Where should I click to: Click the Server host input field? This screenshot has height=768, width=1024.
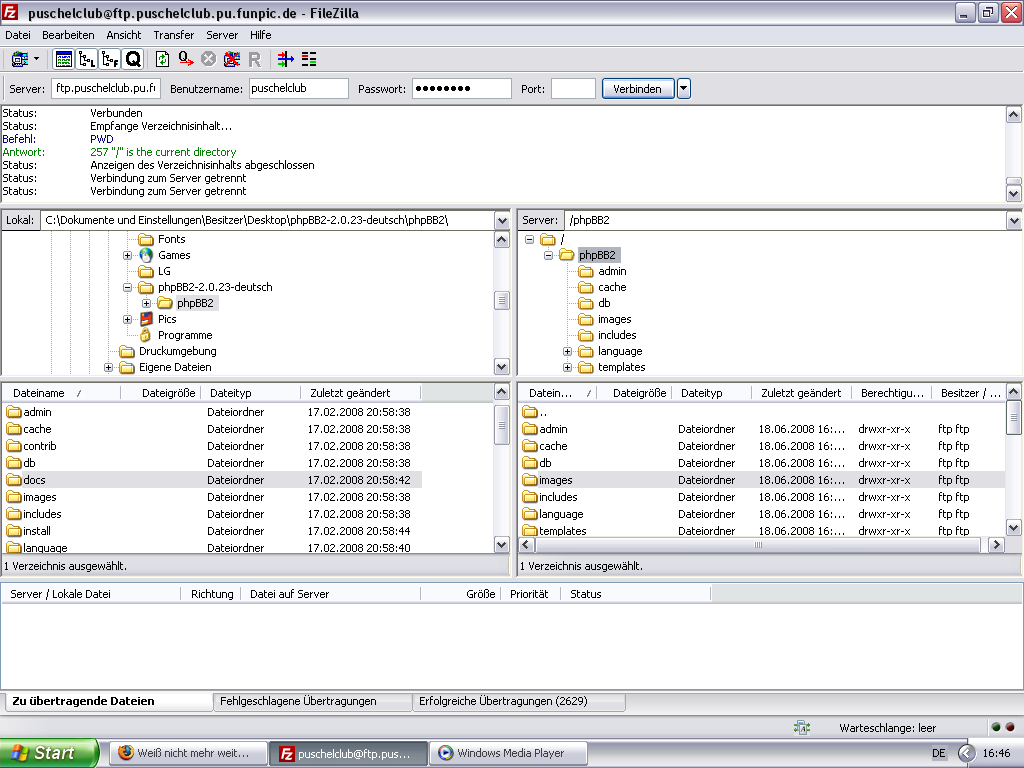tap(106, 89)
